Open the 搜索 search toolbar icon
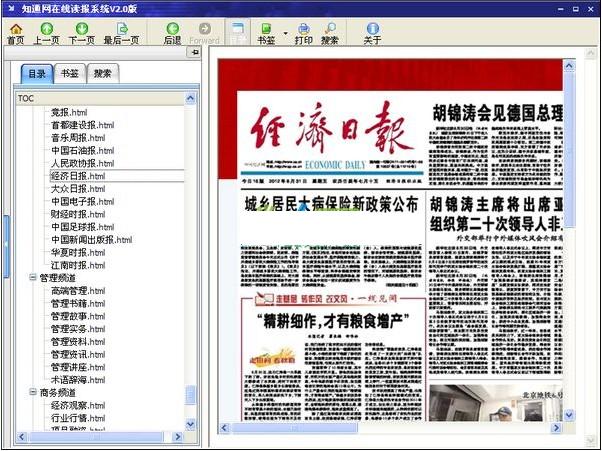Image resolution: width=602 pixels, height=451 pixels. pyautogui.click(x=330, y=33)
